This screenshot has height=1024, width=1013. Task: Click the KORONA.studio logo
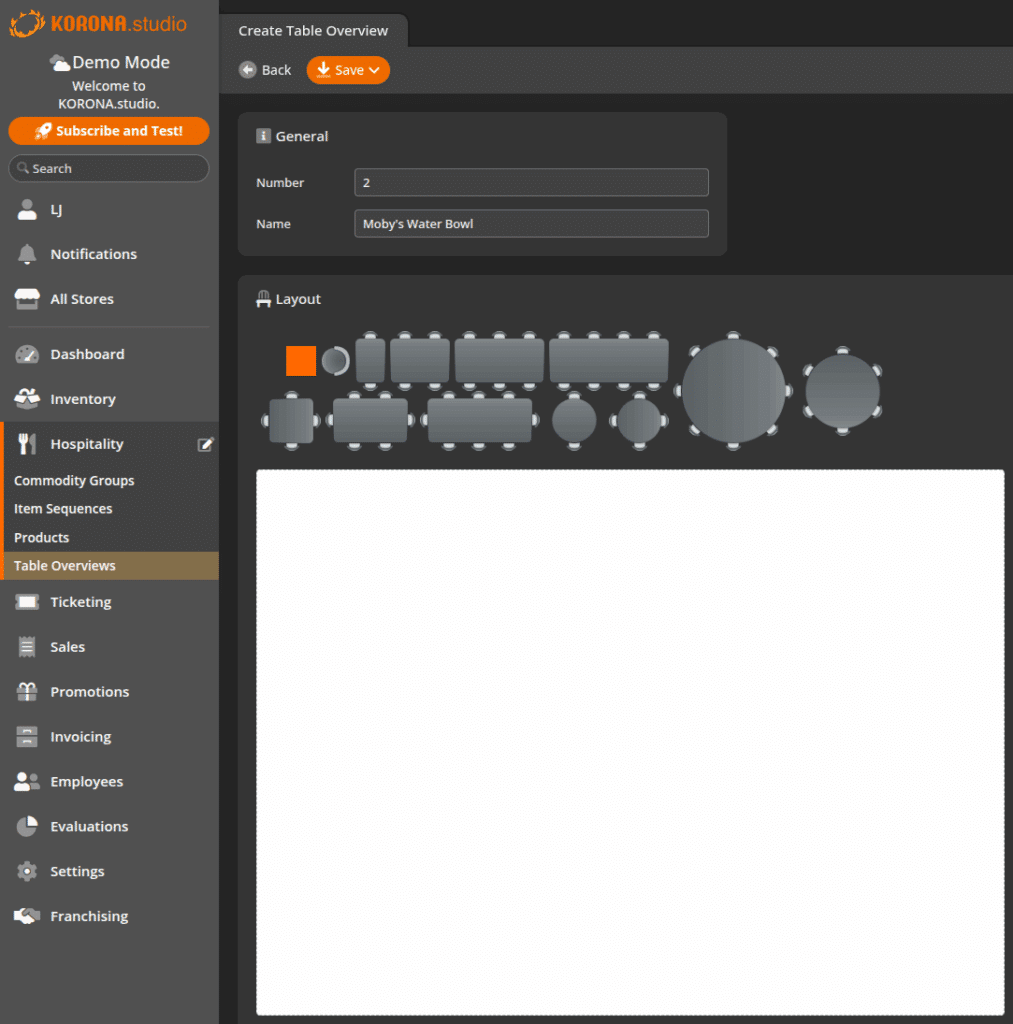pos(99,24)
